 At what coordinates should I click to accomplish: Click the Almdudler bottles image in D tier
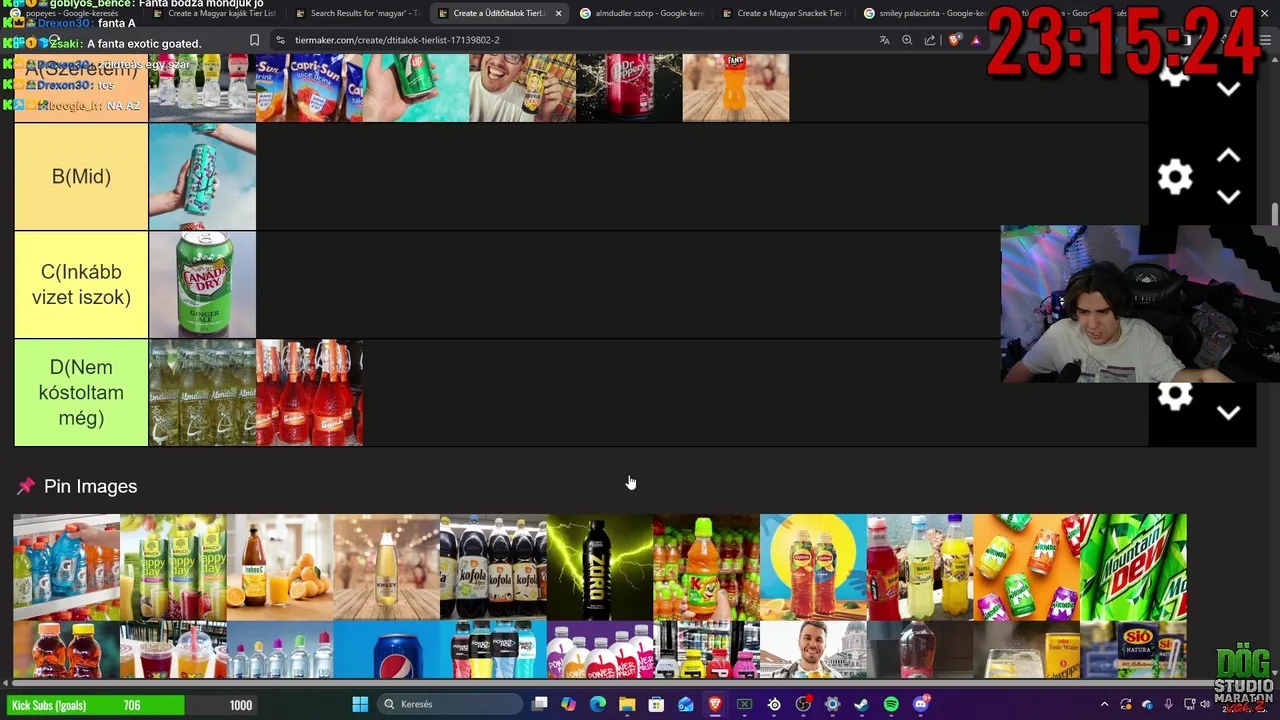coord(202,393)
